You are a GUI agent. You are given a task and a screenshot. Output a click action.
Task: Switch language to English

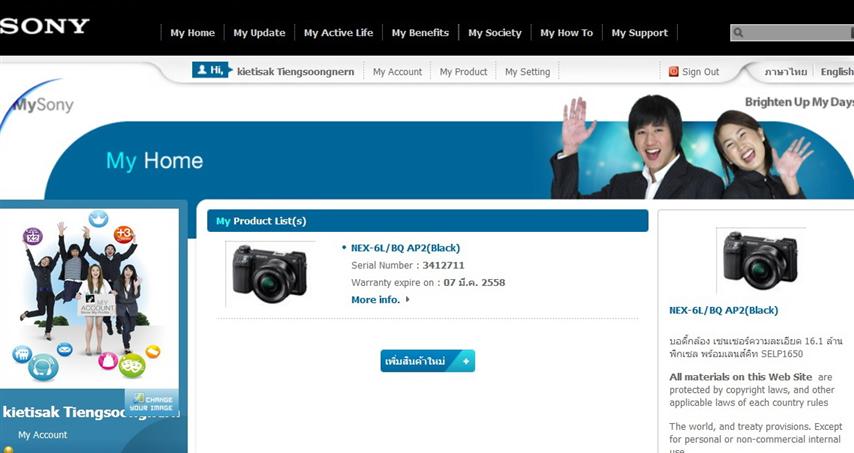click(x=837, y=72)
